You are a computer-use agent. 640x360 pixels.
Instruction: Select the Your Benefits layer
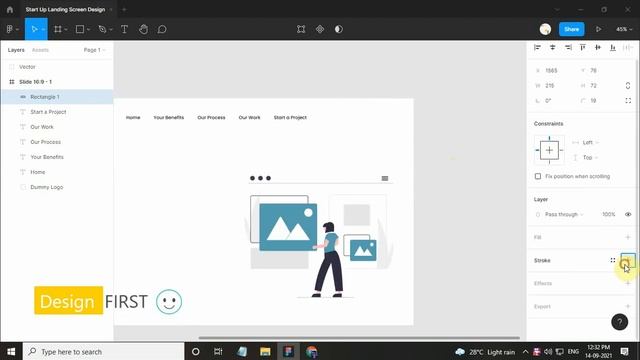[x=57, y=157]
